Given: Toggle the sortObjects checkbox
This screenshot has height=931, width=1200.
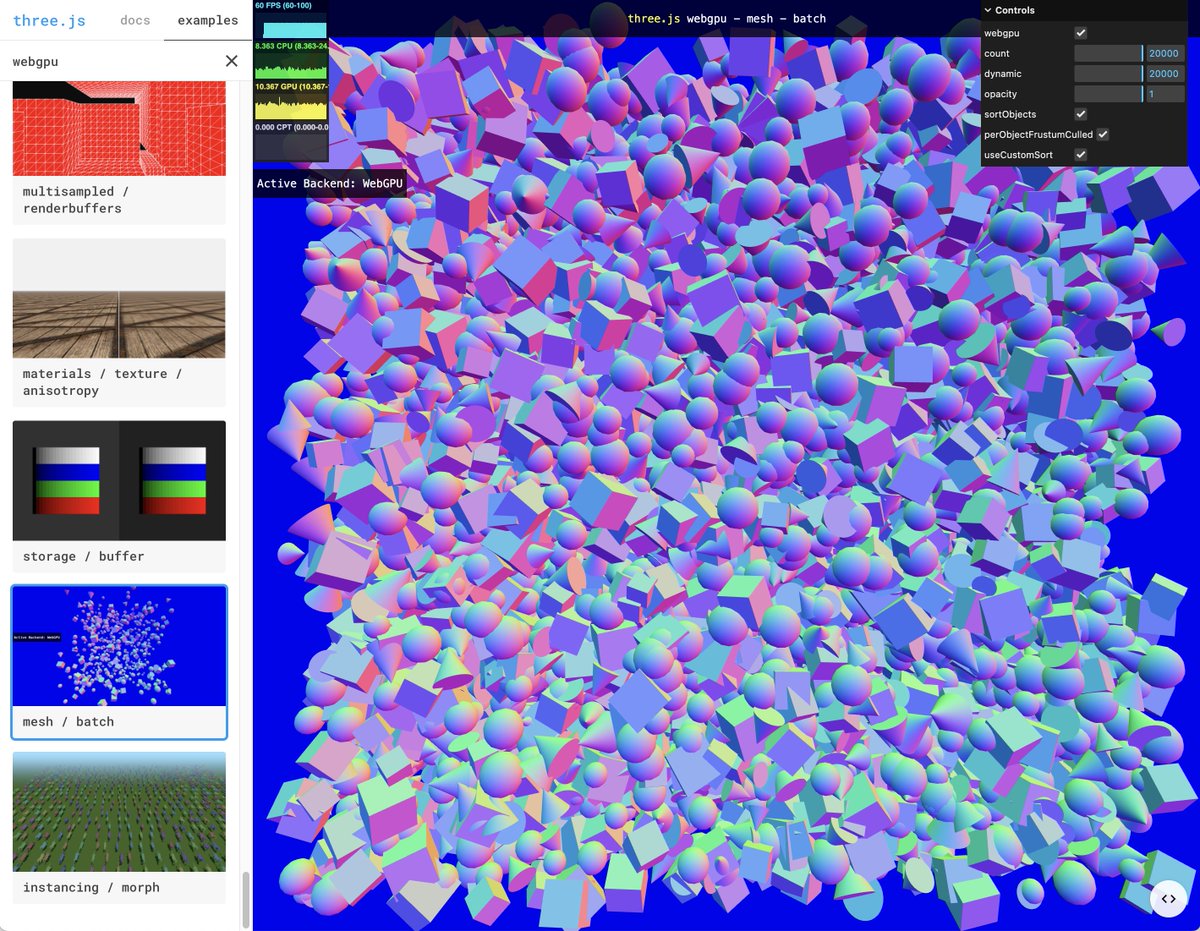Looking at the screenshot, I should tap(1080, 114).
